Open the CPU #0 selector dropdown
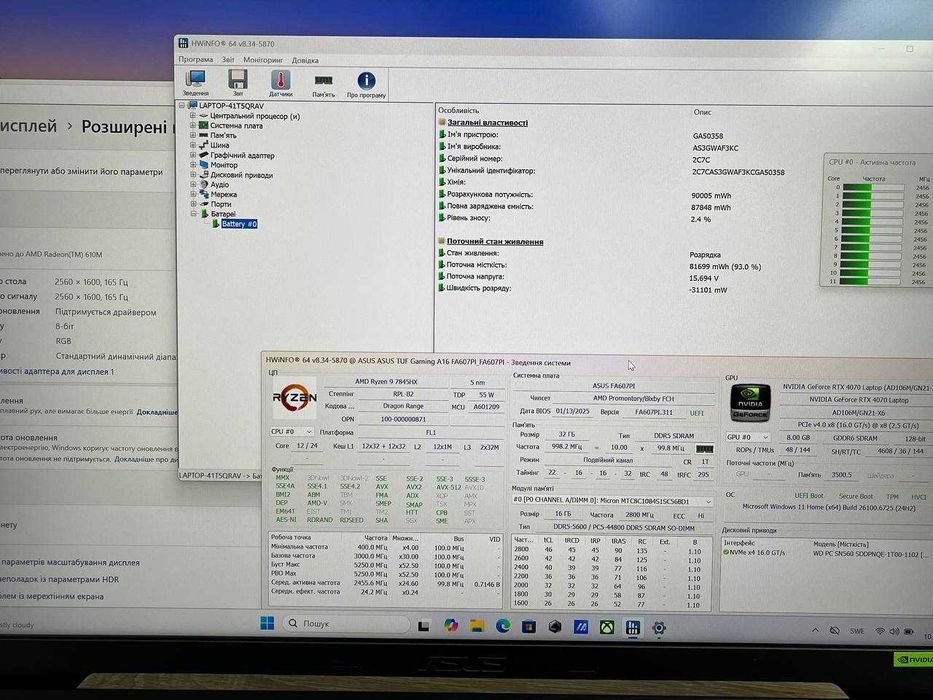 pyautogui.click(x=292, y=432)
